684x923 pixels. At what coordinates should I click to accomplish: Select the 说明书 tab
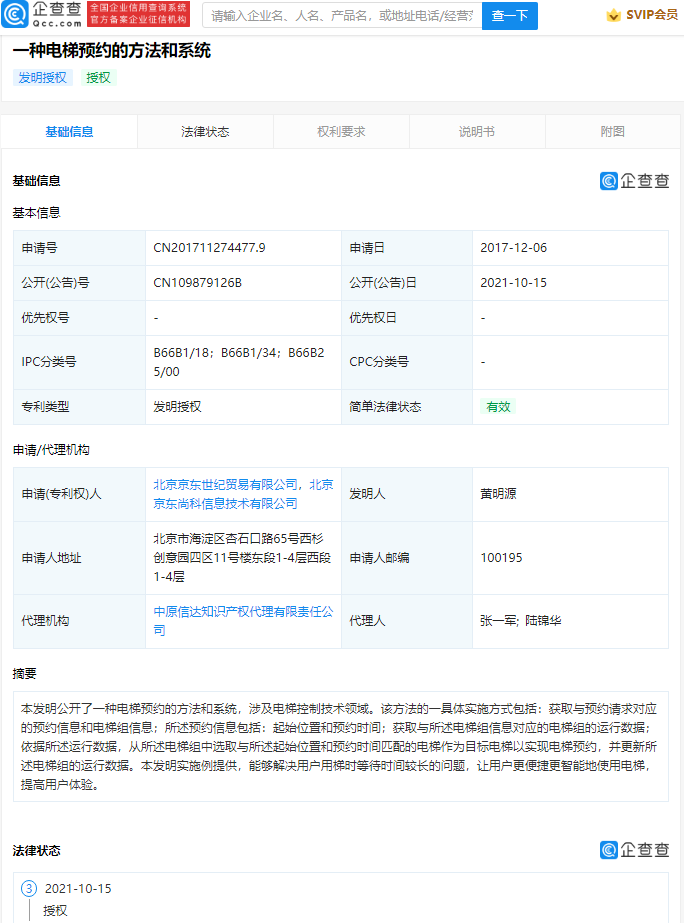tap(477, 132)
